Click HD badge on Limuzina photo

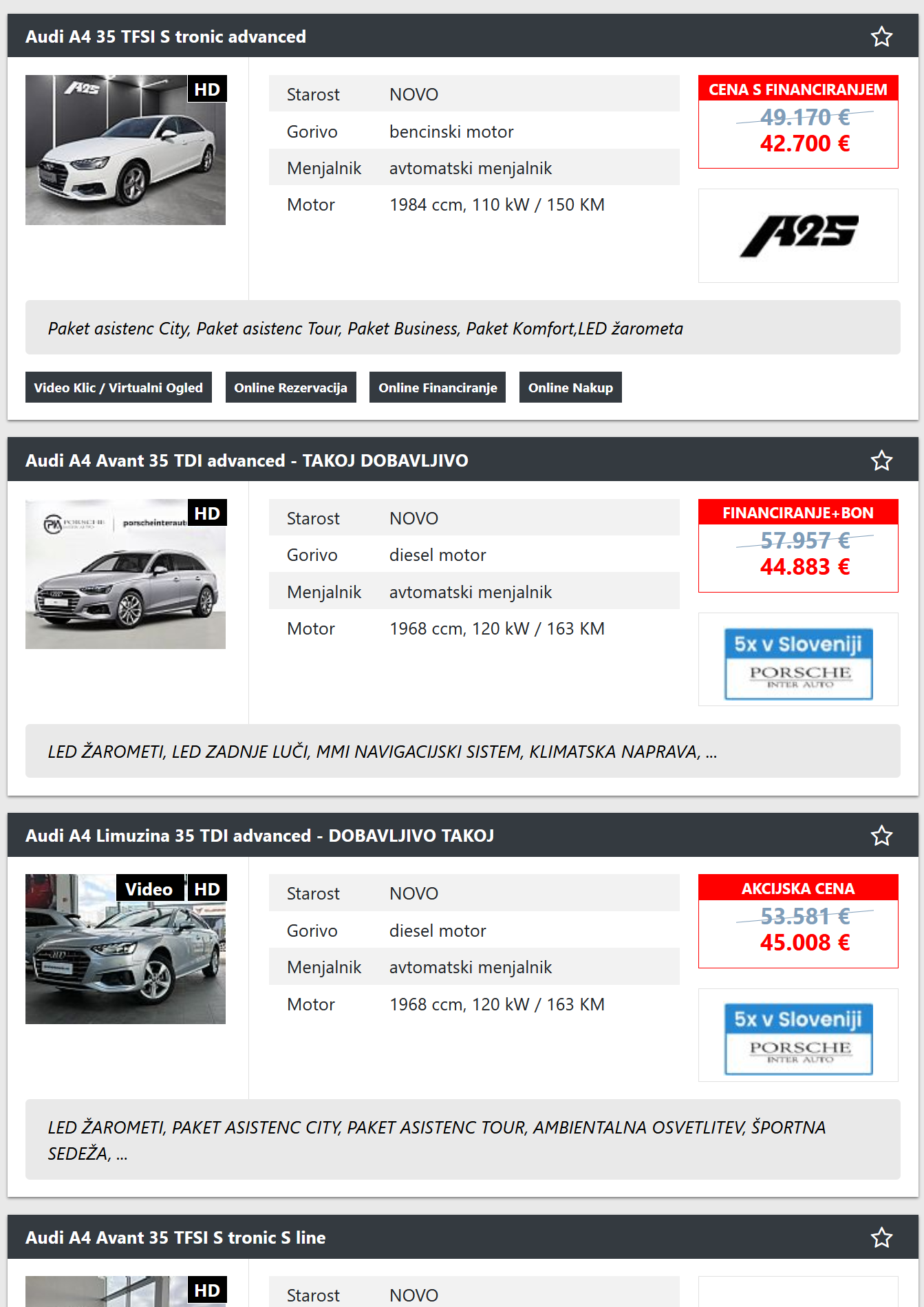pyautogui.click(x=207, y=889)
